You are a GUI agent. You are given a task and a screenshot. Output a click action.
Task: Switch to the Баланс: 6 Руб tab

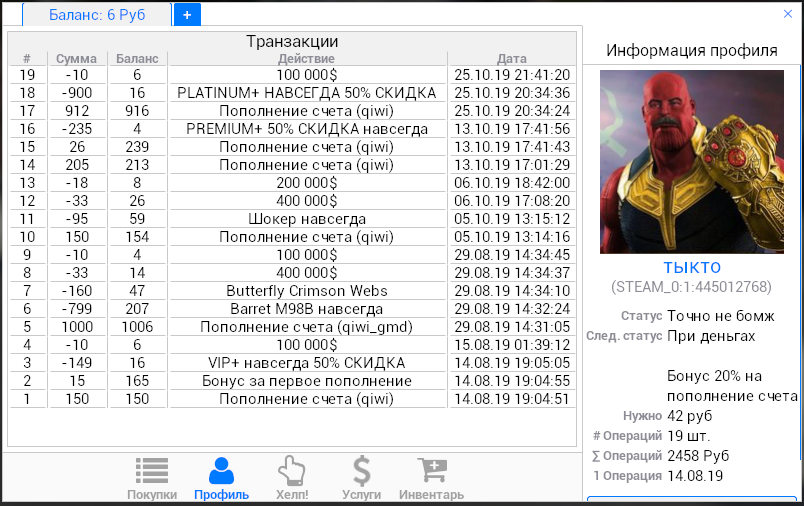click(96, 14)
